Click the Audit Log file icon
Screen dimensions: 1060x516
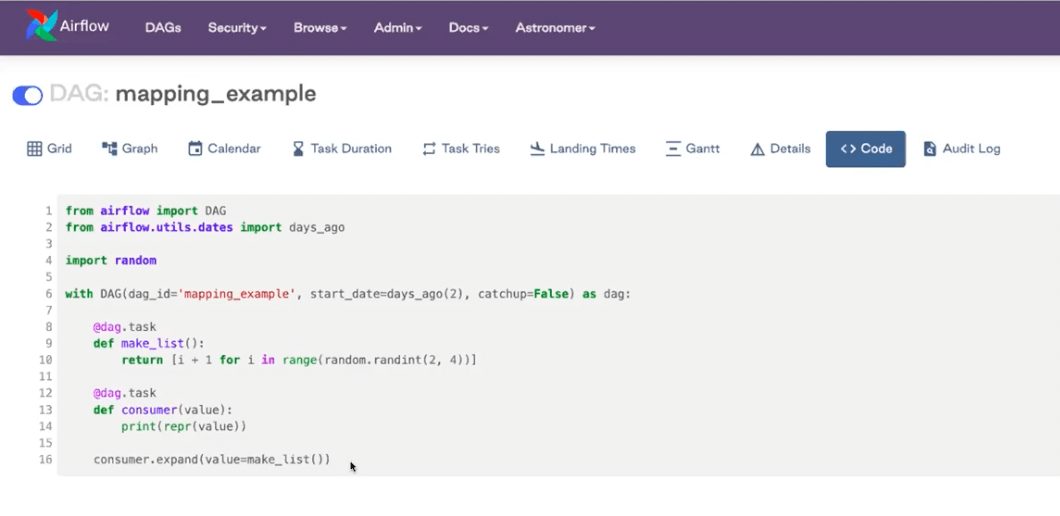tap(930, 149)
